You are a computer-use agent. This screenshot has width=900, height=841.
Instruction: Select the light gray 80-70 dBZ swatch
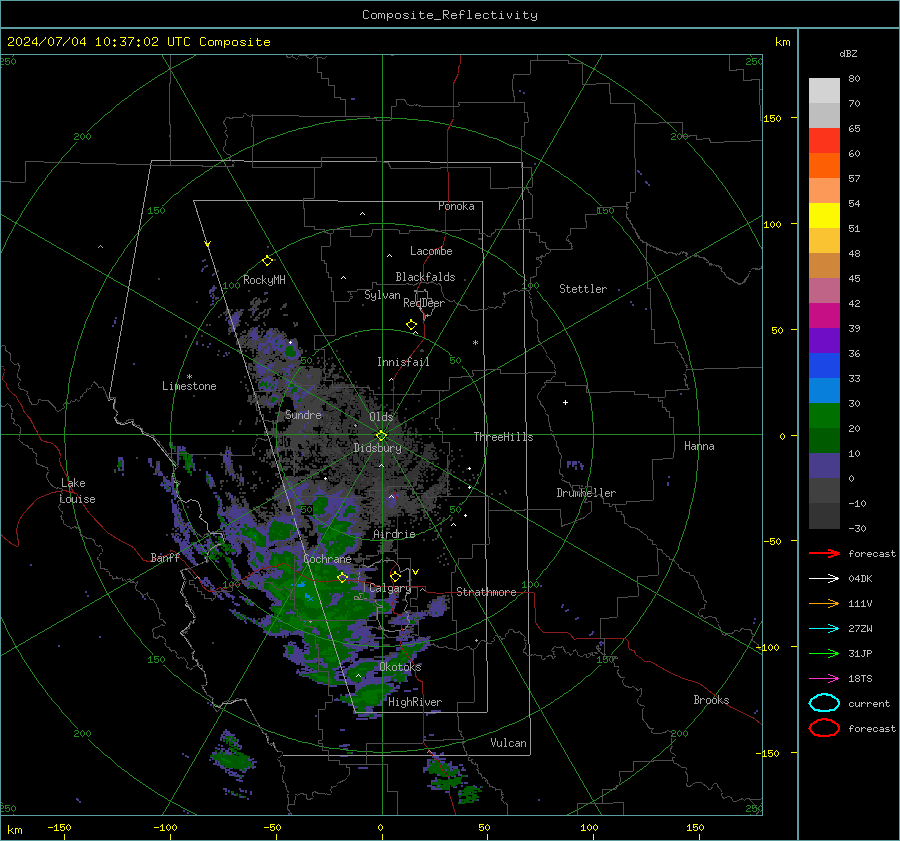pyautogui.click(x=824, y=91)
